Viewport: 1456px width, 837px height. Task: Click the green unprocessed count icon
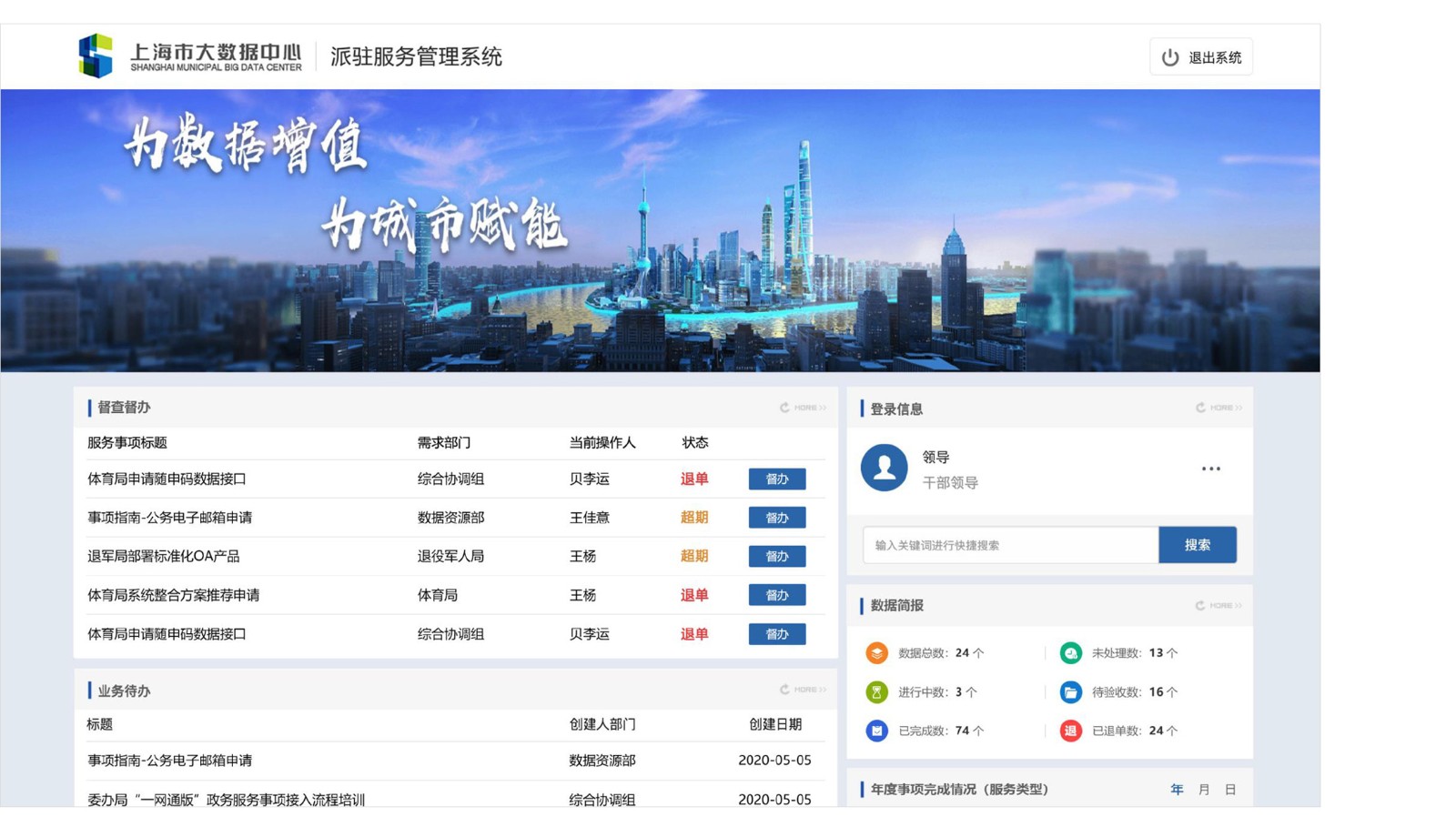[1071, 653]
